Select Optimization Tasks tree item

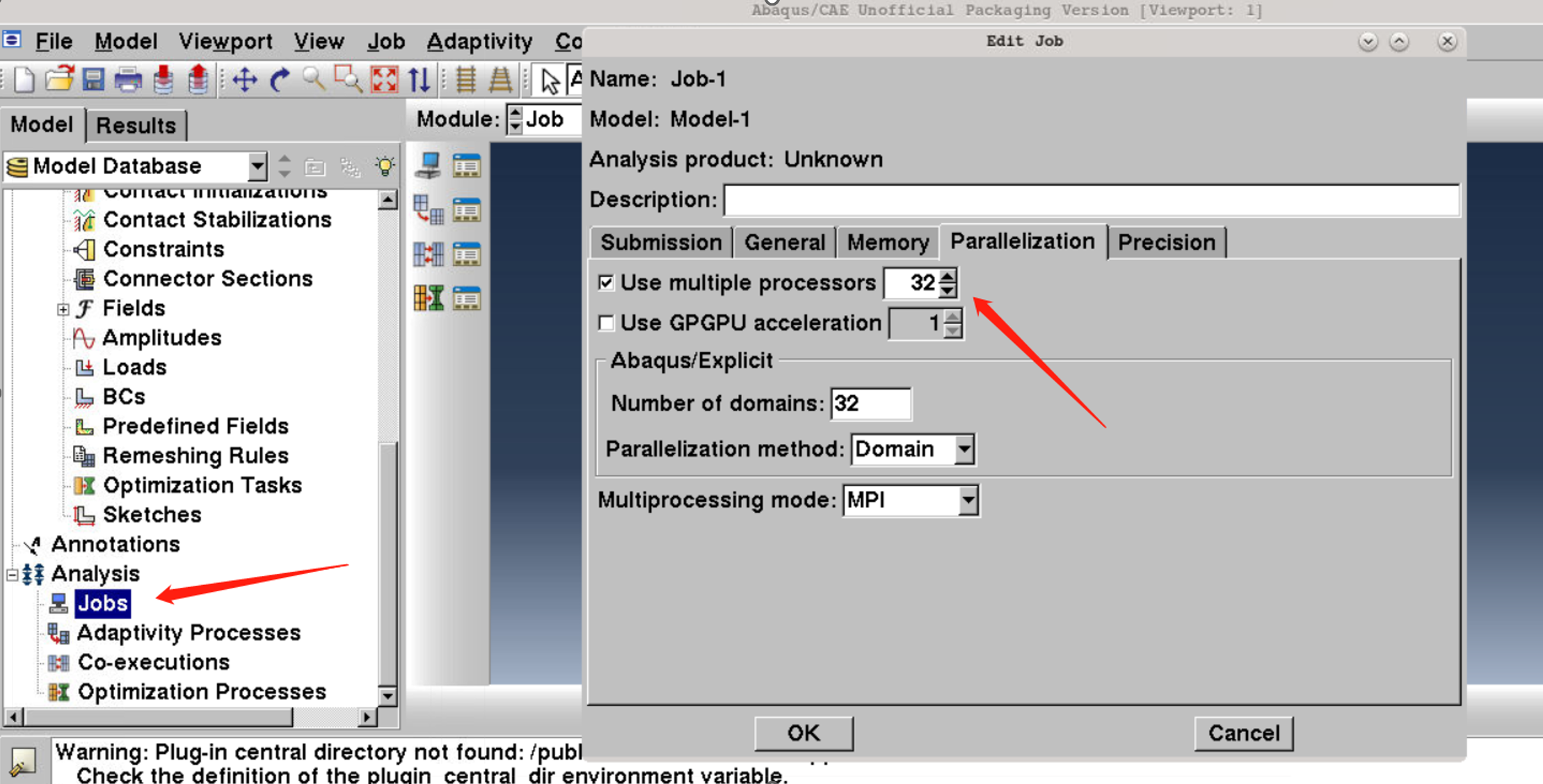click(x=202, y=485)
